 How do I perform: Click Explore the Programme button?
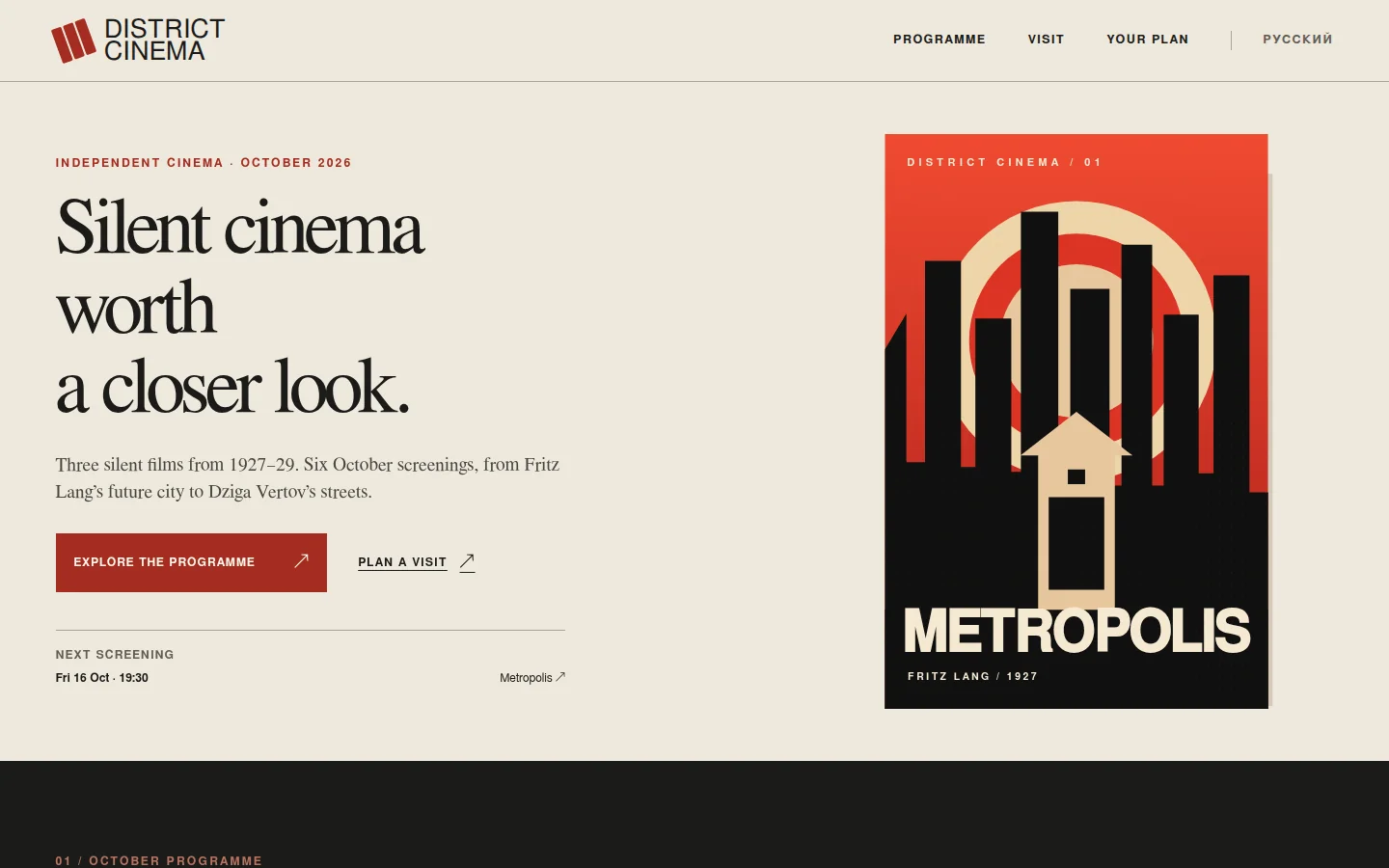[191, 562]
